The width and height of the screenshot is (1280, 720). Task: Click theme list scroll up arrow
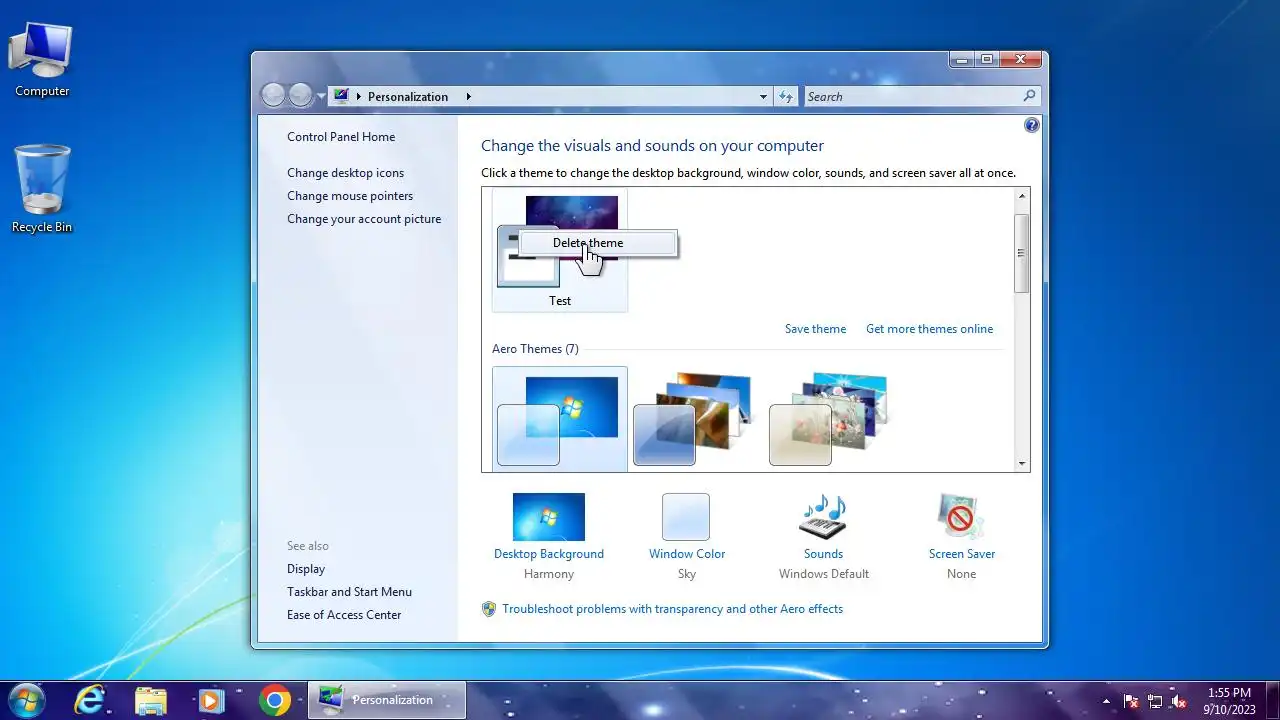tap(1021, 196)
